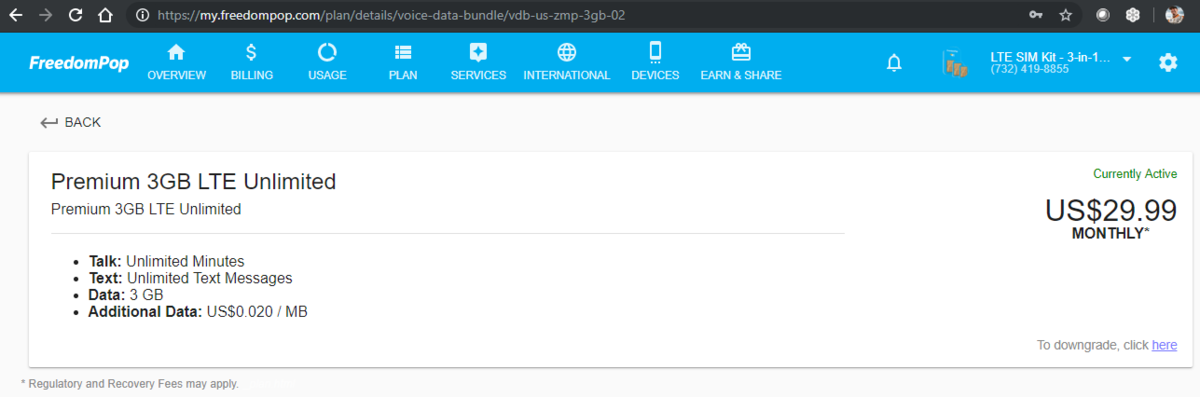This screenshot has width=1200, height=397.
Task: Select the SERVICES menu label
Action: [478, 76]
